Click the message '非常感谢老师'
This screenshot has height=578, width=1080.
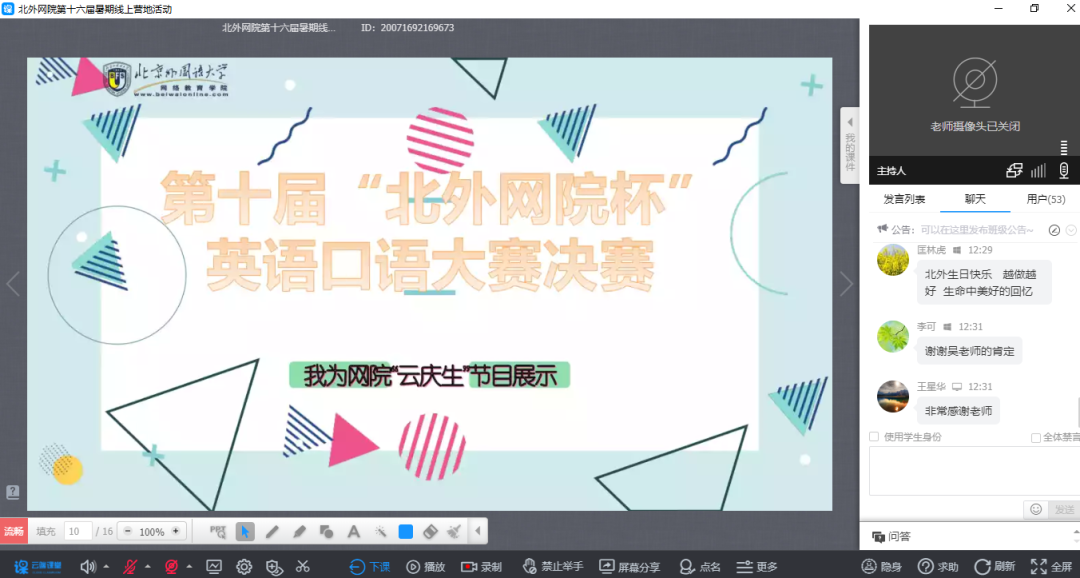coord(958,411)
